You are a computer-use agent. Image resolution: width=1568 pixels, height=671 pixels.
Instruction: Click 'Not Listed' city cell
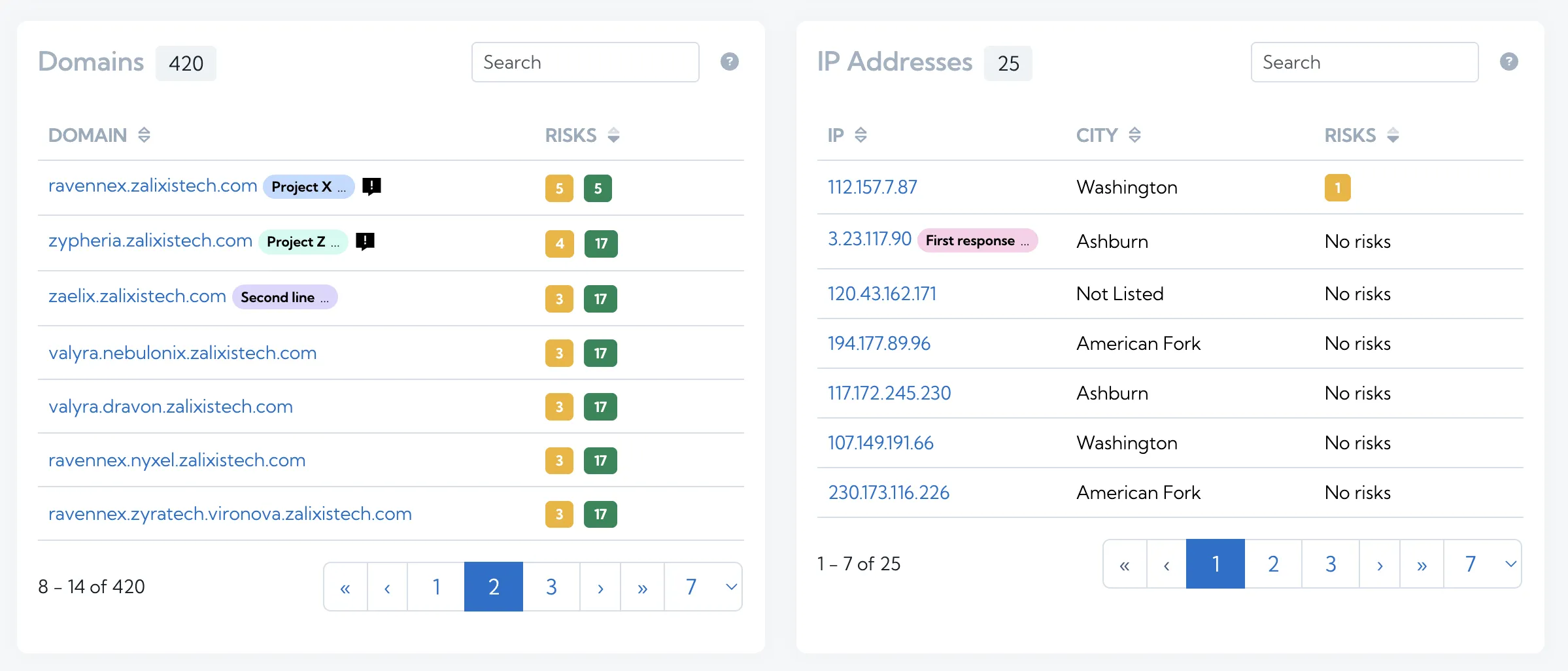click(1120, 294)
